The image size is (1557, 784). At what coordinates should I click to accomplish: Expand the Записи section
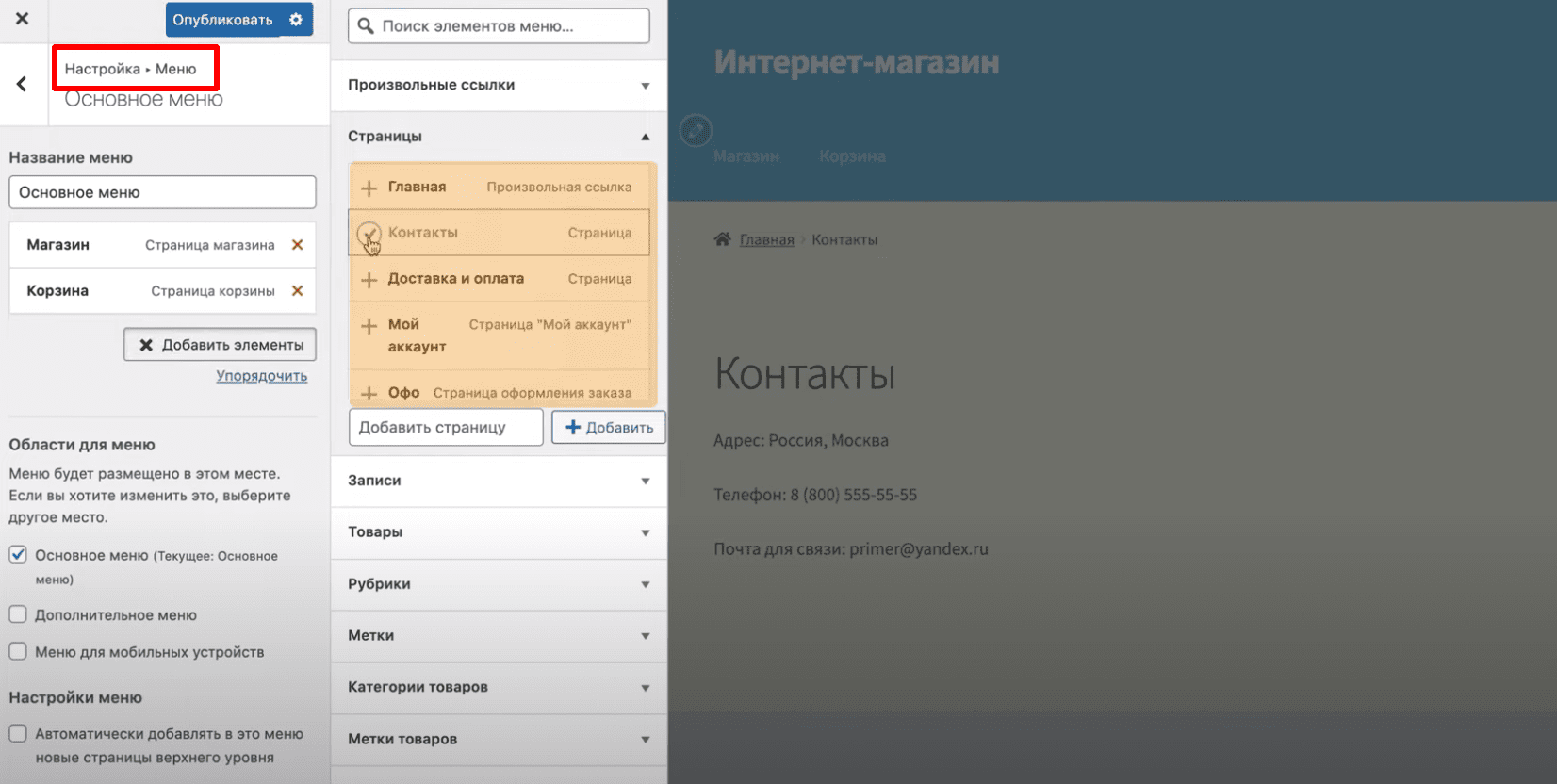[x=499, y=481]
